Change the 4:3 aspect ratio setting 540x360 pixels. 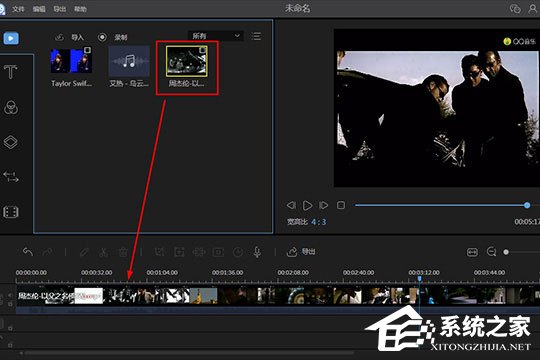[319, 222]
